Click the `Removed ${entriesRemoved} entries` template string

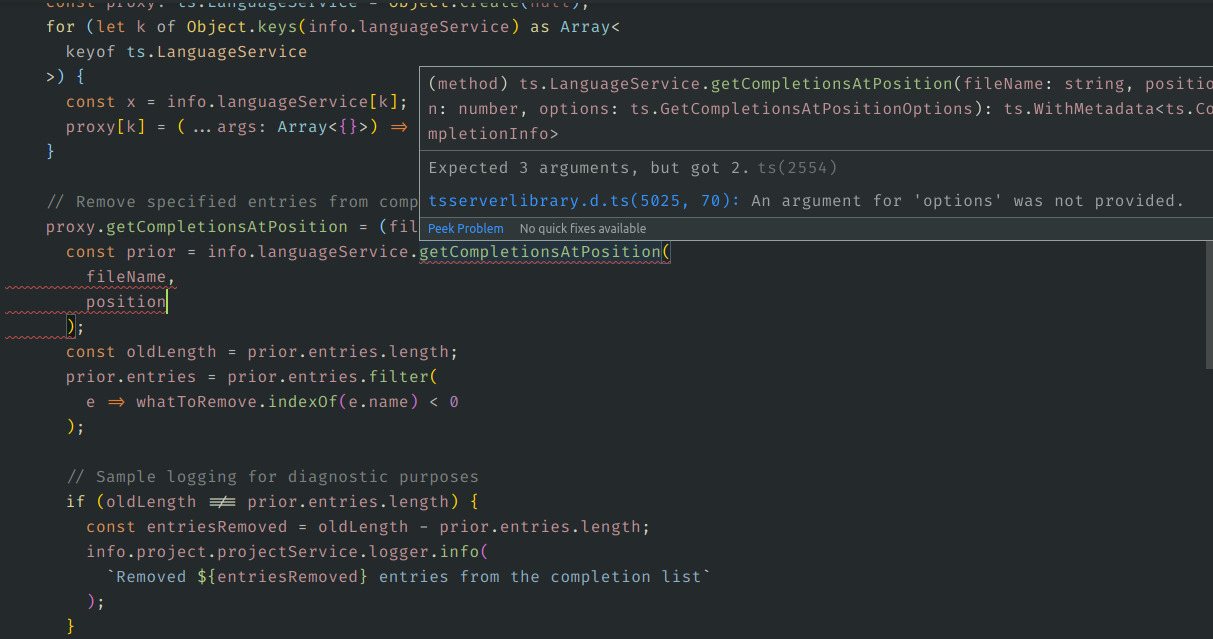click(x=408, y=577)
